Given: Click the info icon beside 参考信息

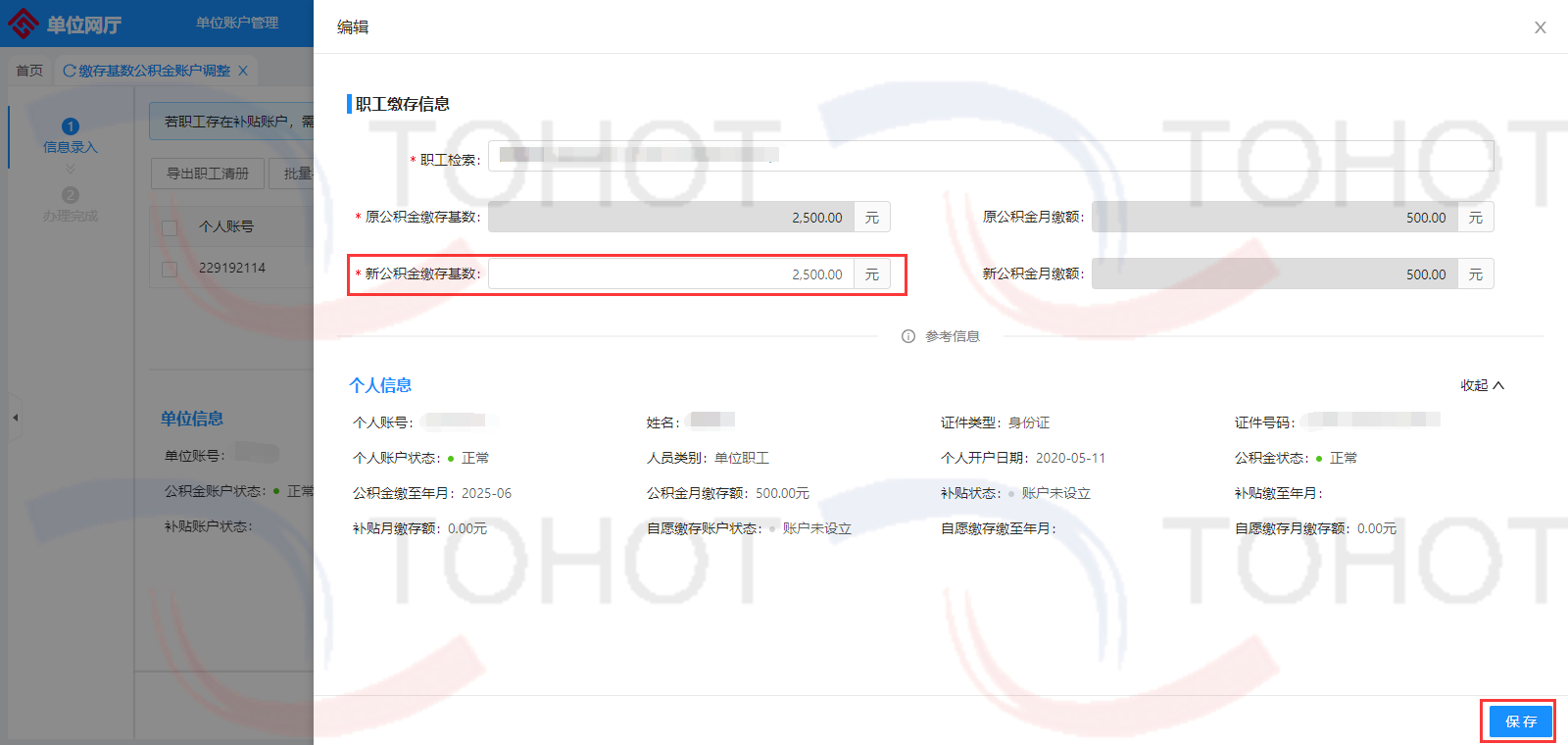Looking at the screenshot, I should tap(908, 336).
